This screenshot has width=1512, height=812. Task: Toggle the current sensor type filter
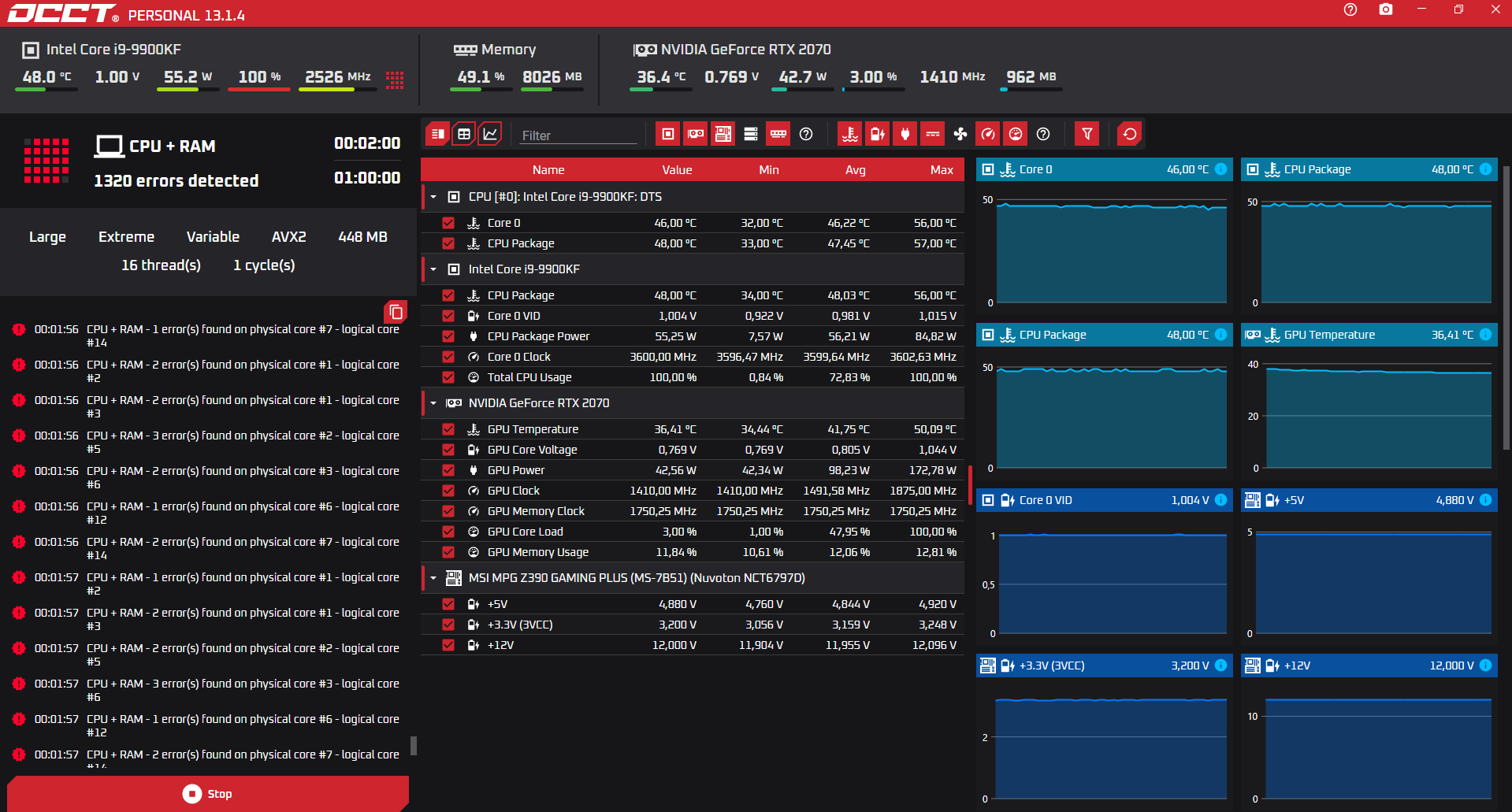click(x=933, y=134)
